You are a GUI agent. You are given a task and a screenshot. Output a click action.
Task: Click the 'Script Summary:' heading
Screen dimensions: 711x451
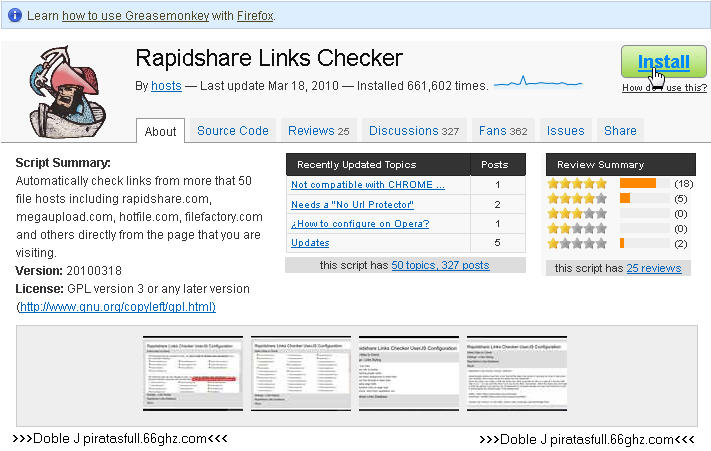click(63, 163)
